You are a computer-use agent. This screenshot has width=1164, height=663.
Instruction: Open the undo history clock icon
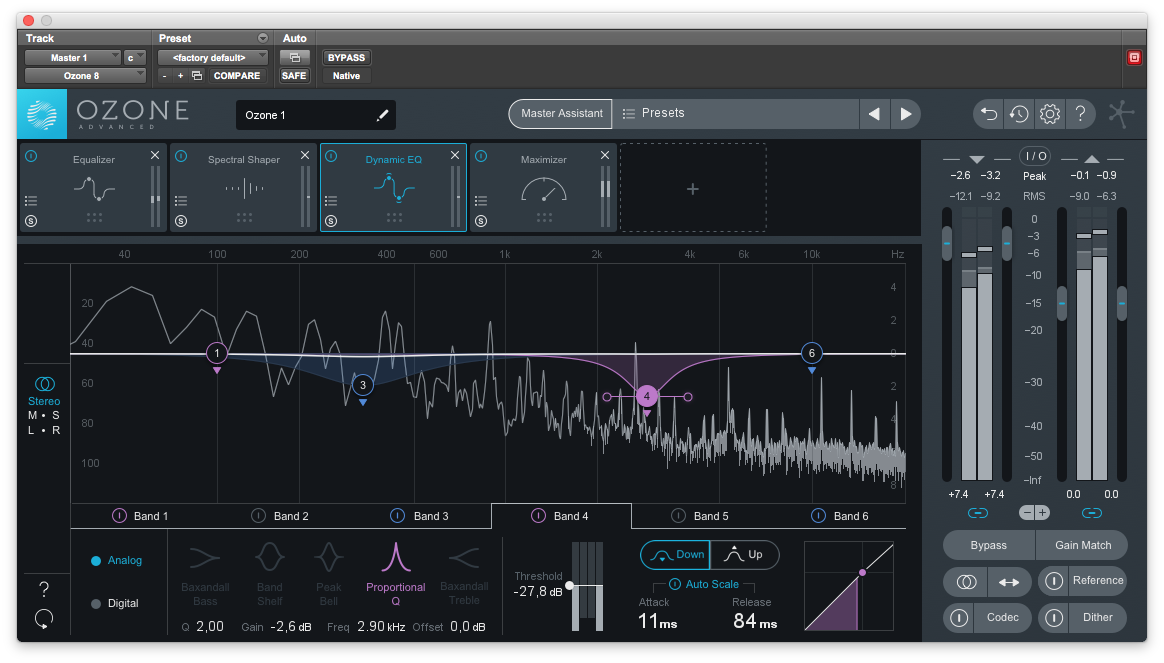pyautogui.click(x=1018, y=114)
